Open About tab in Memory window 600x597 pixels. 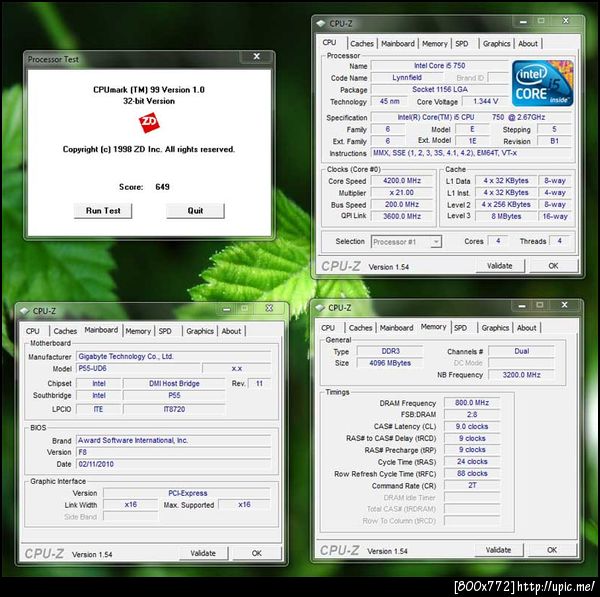pos(527,328)
